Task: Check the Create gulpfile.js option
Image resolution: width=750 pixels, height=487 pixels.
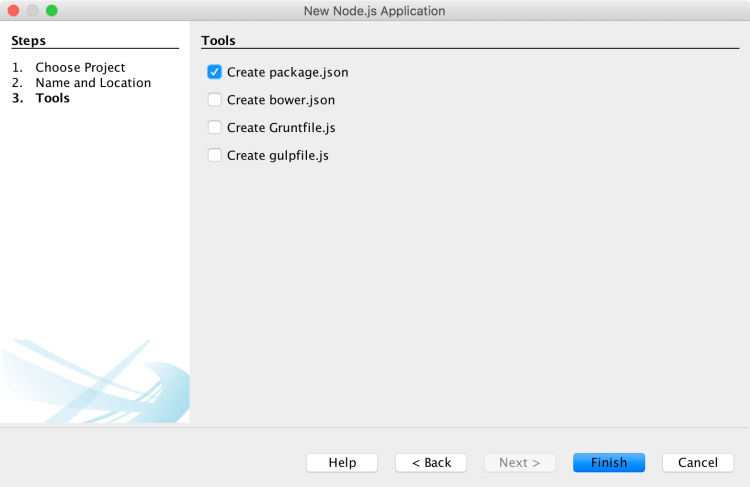Action: click(214, 155)
